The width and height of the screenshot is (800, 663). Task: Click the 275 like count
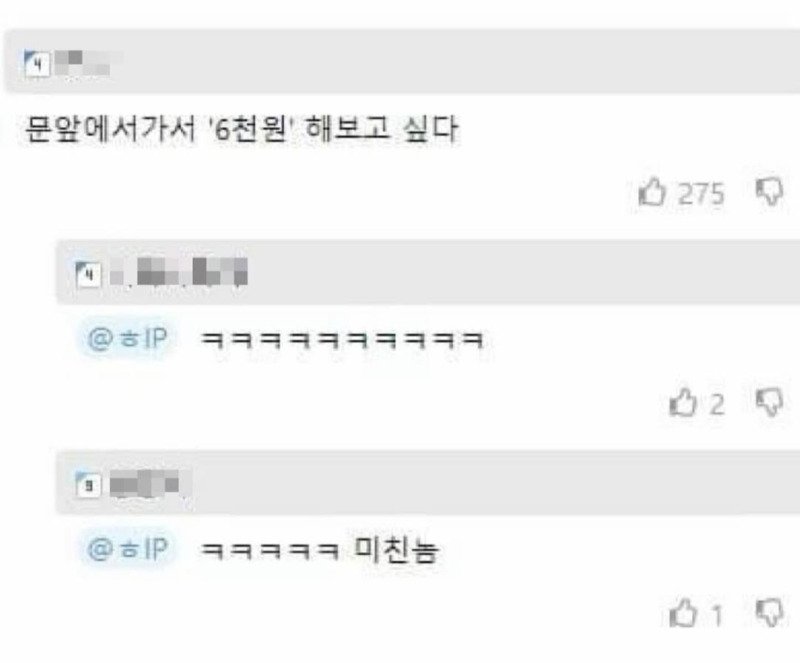[702, 193]
